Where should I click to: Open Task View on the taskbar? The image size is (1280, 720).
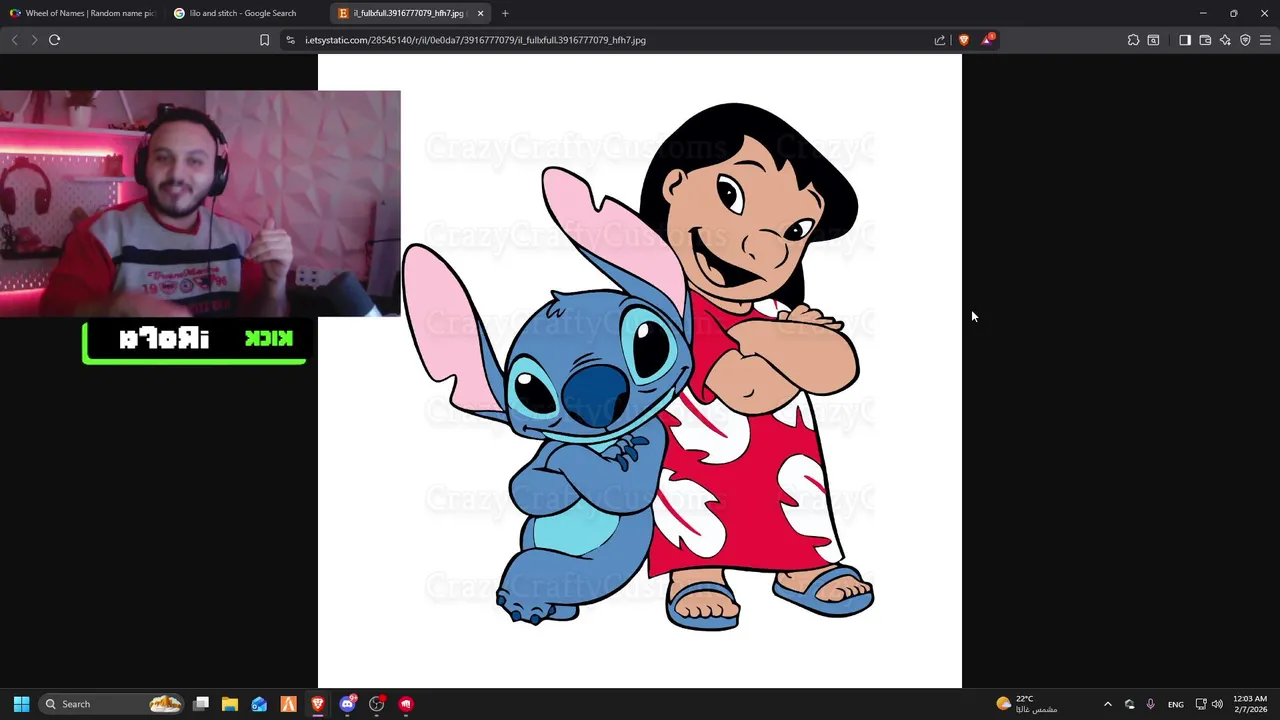201,704
